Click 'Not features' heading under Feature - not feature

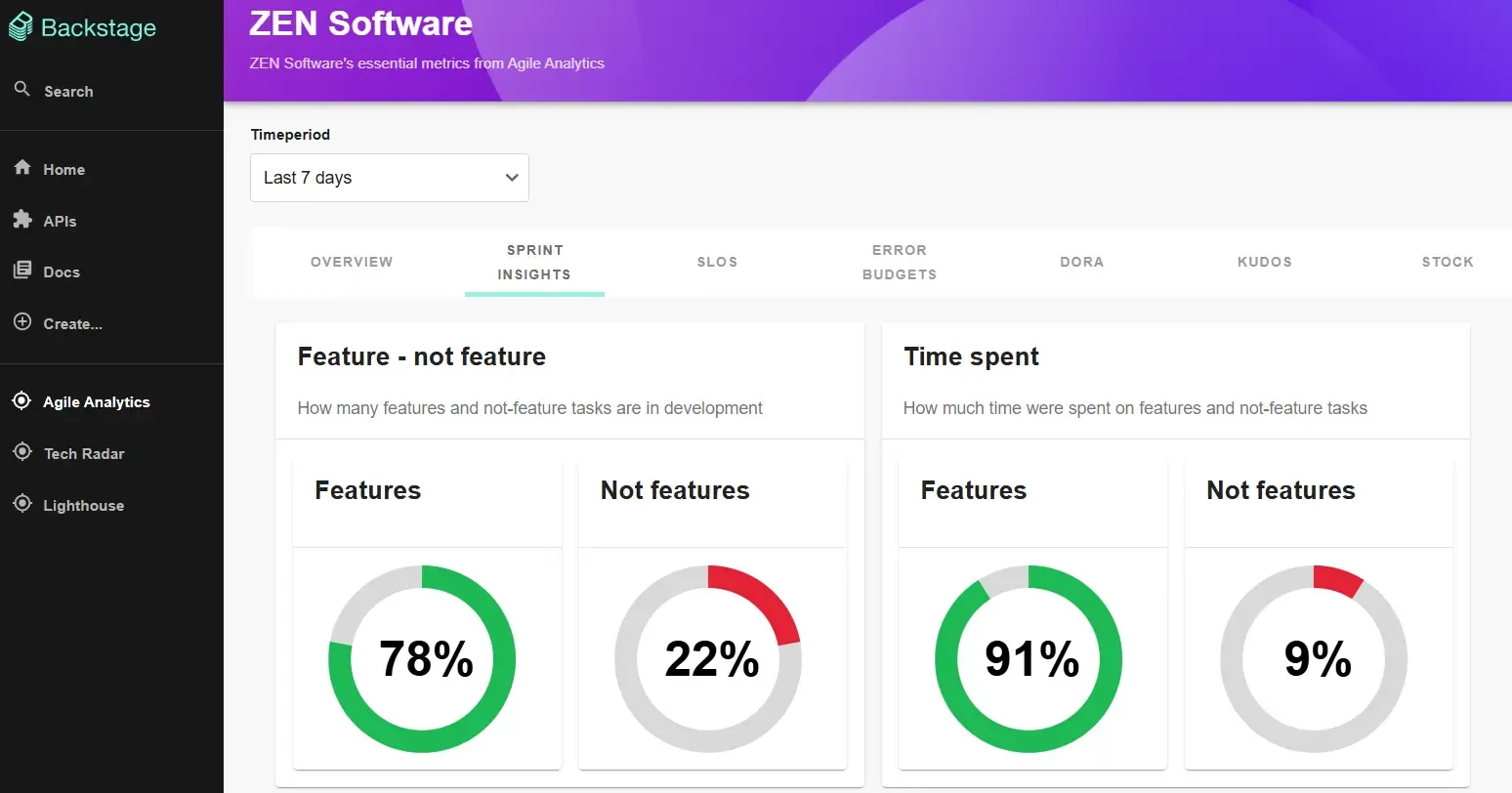675,490
